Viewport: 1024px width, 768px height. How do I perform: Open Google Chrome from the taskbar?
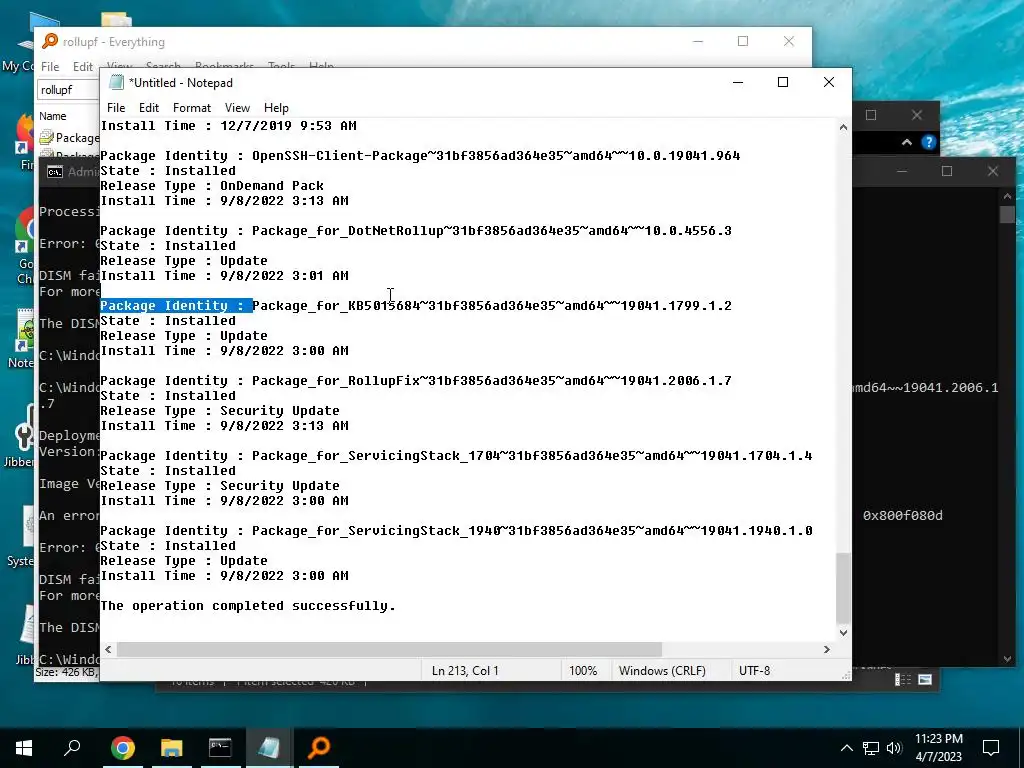coord(122,748)
